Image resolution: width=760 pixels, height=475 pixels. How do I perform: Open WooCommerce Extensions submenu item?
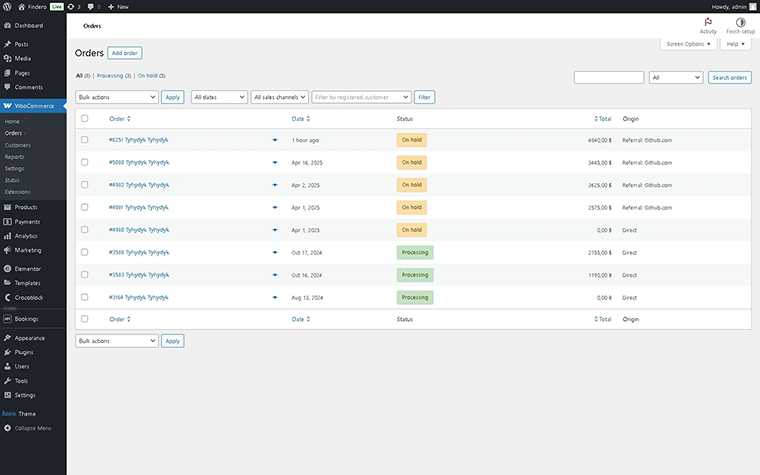click(17, 192)
